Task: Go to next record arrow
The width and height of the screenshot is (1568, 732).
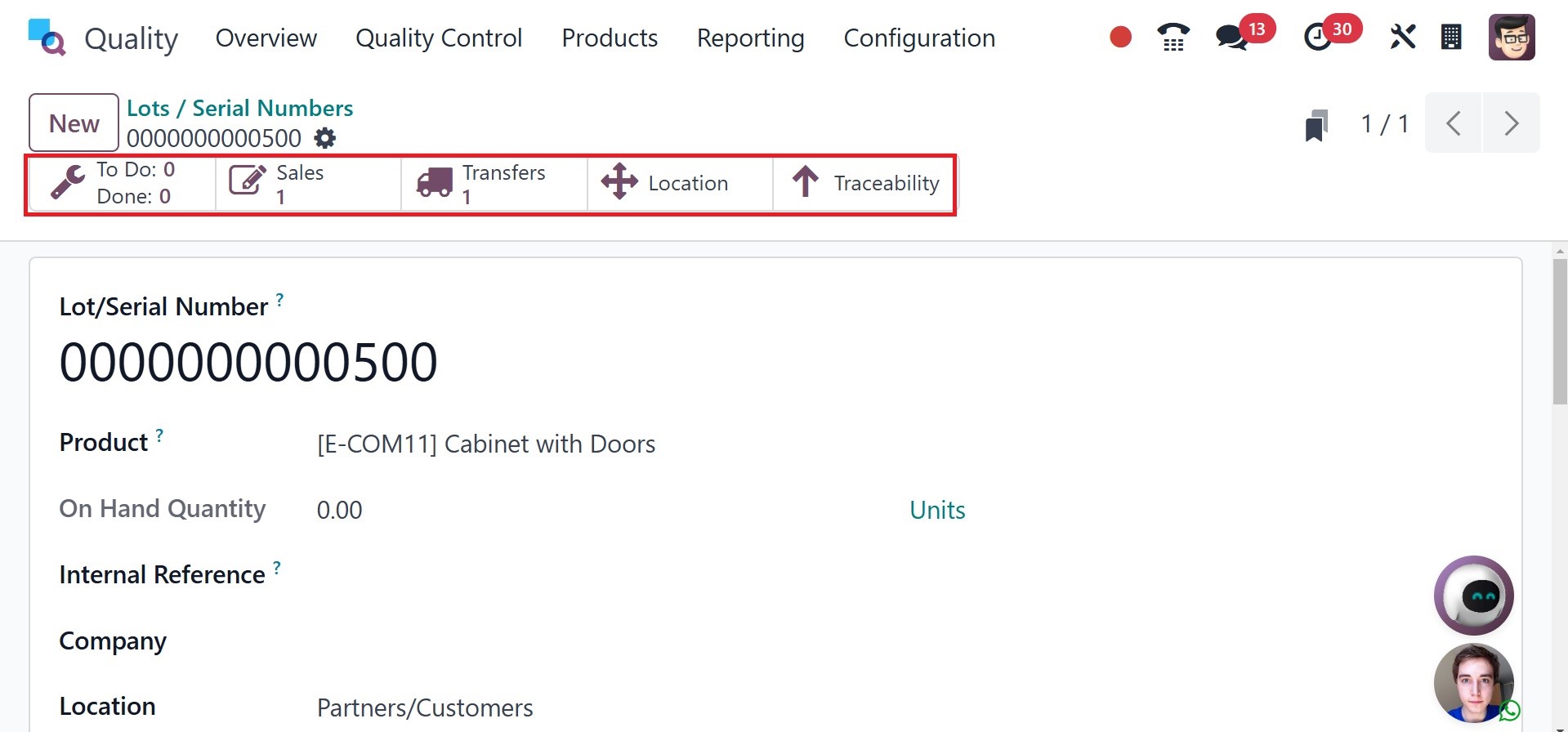Action: point(1511,123)
